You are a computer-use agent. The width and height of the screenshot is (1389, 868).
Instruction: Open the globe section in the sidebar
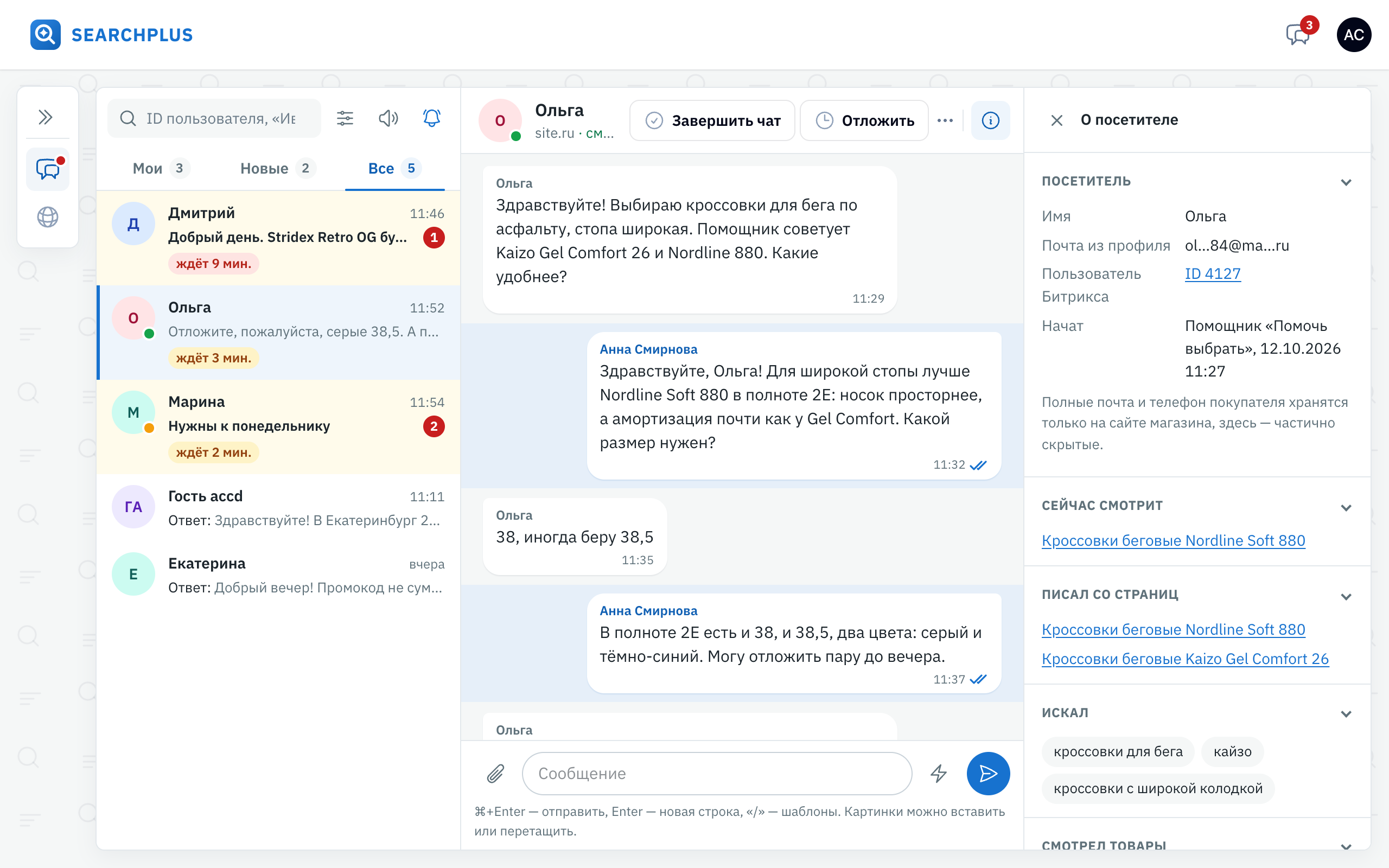pos(48,216)
